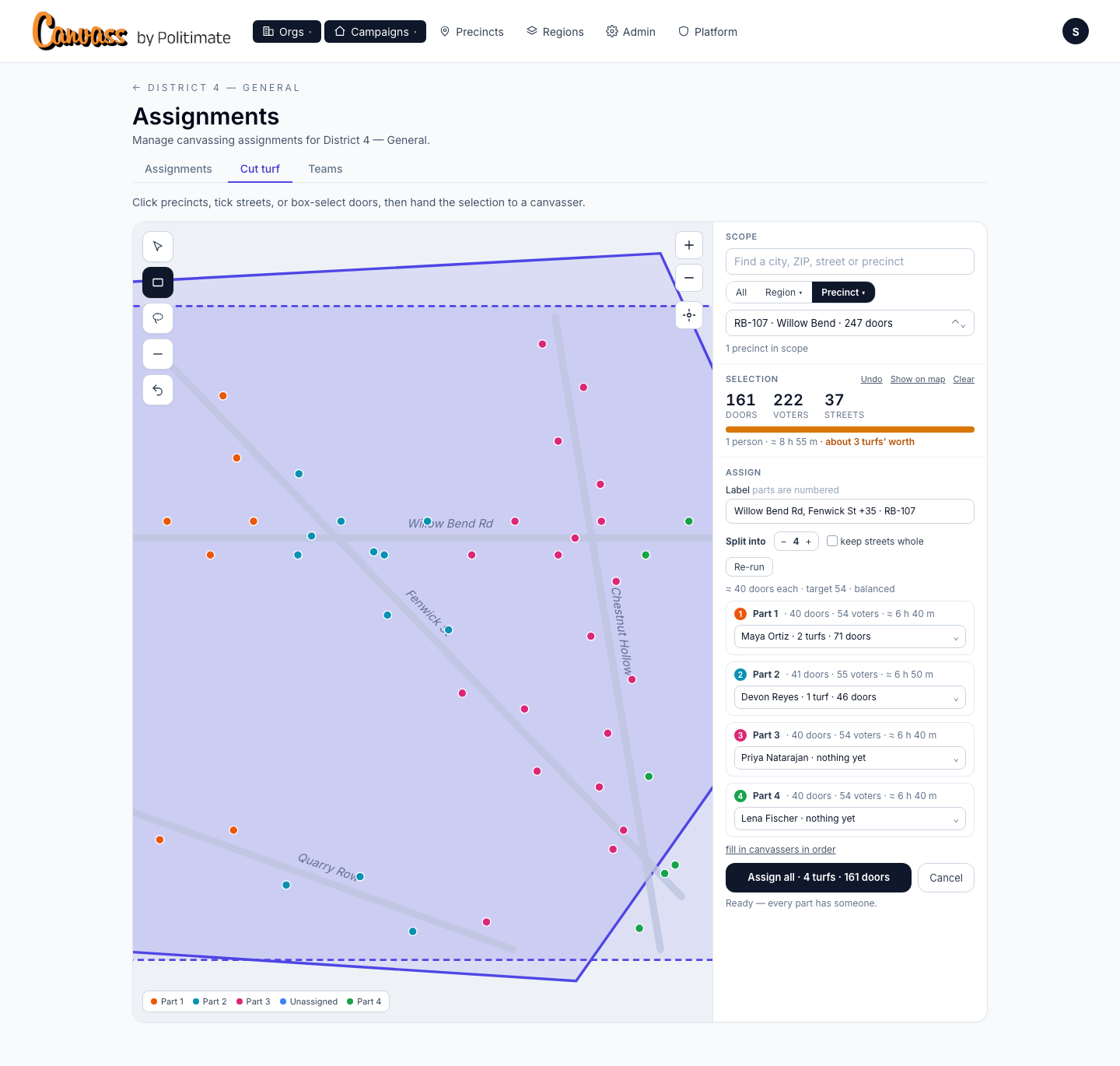1120x1066 pixels.
Task: Go to Regions in top navigation
Action: click(555, 32)
